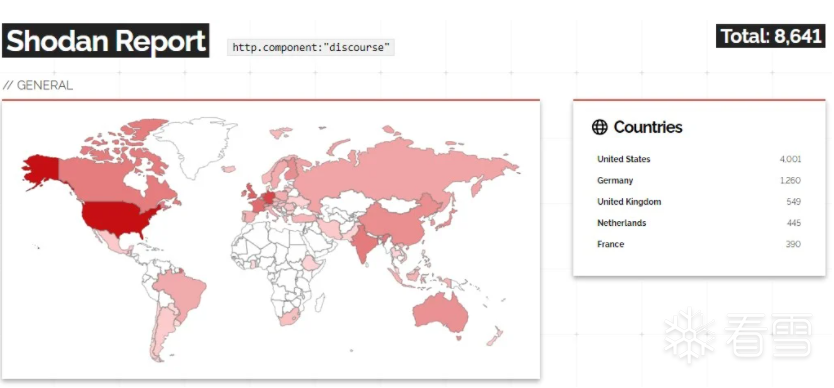Click the Total: 8,641 badge

coord(770,36)
